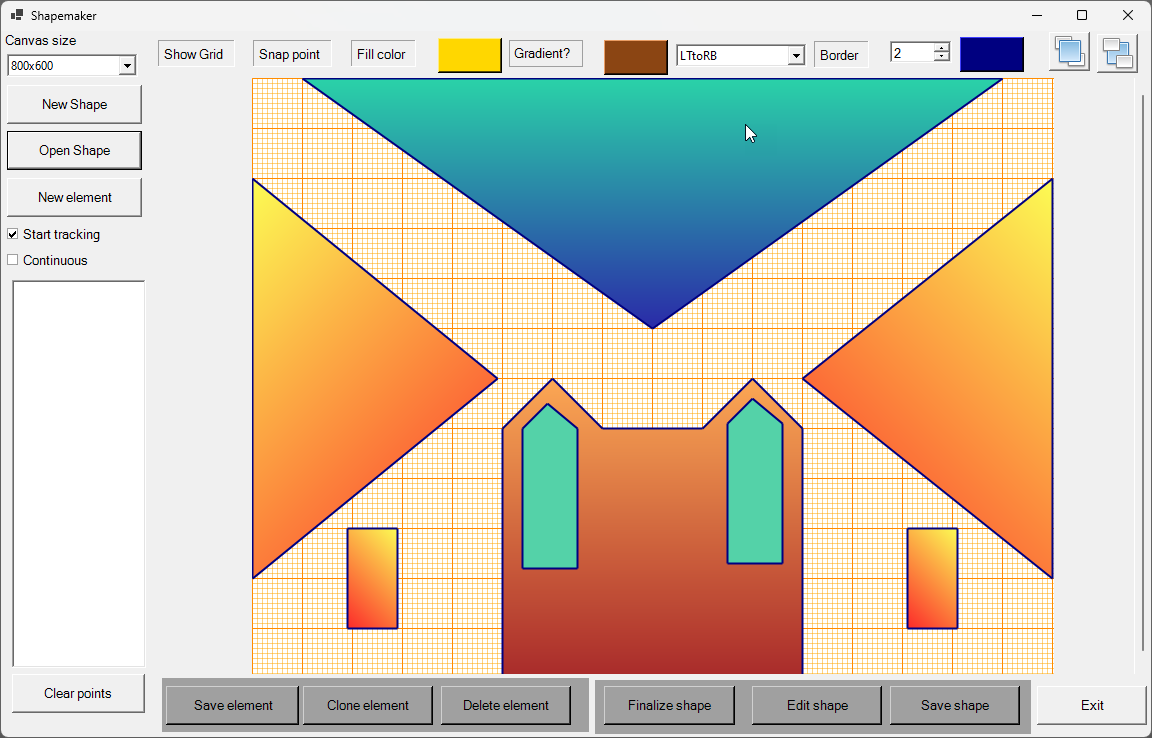Toggle the Show Grid option
1152x738 pixels.
click(195, 53)
